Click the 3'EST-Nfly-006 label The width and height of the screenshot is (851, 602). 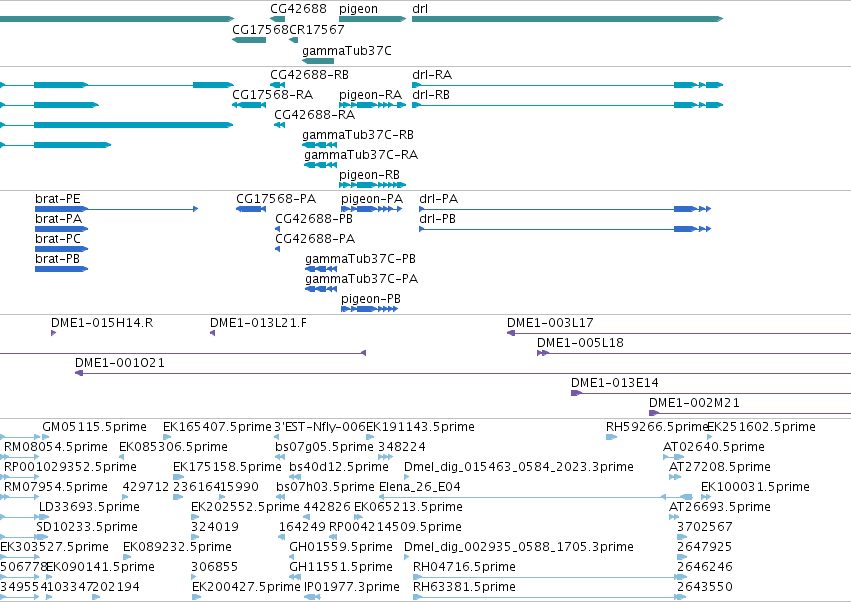320,428
